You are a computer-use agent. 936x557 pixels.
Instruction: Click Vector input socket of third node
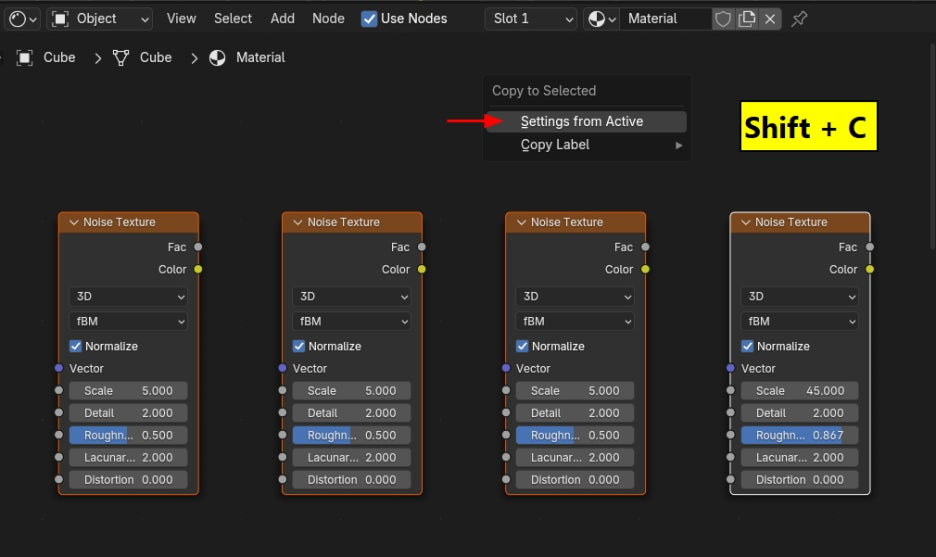point(506,368)
